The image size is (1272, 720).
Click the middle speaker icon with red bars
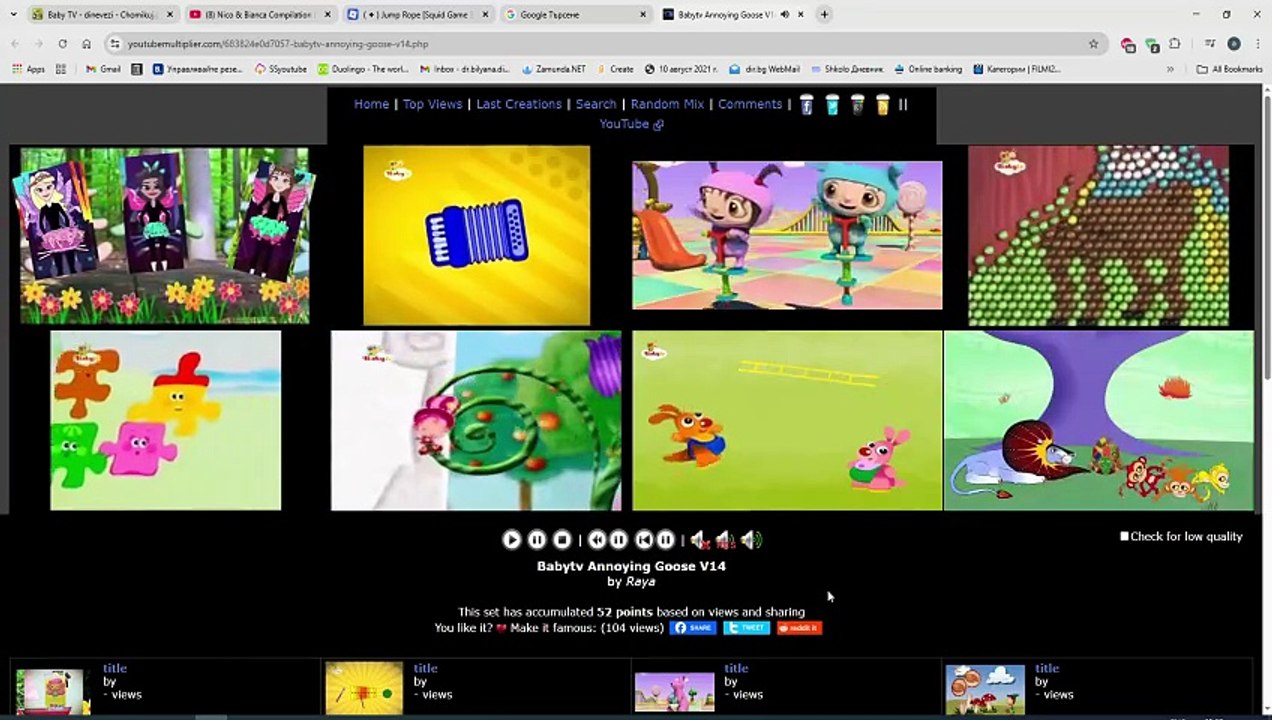click(725, 539)
